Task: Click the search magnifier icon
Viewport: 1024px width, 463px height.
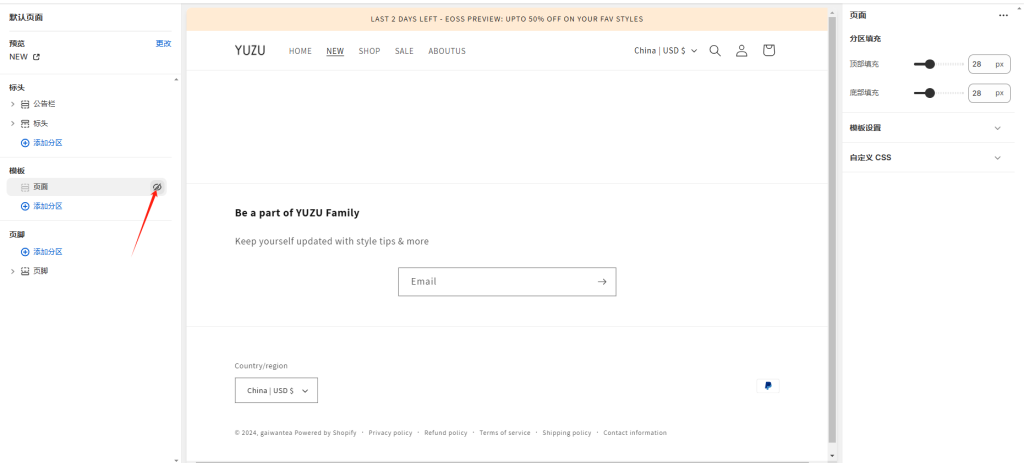Action: (x=715, y=50)
